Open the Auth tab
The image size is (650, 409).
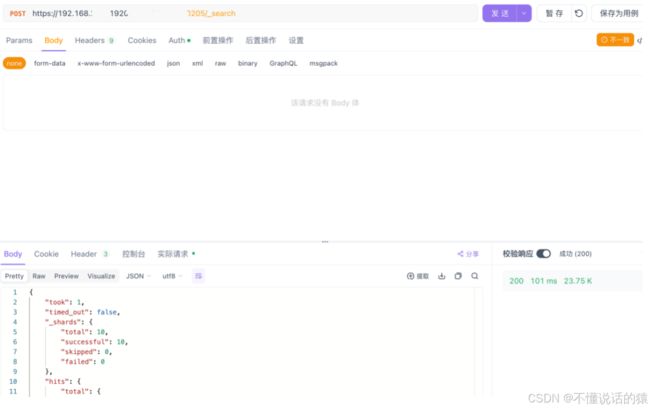point(179,40)
